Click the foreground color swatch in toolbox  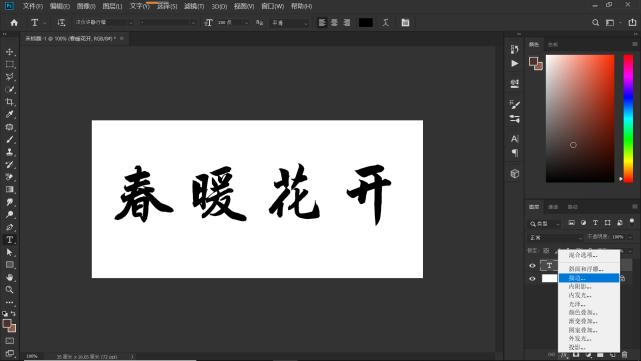(7, 324)
